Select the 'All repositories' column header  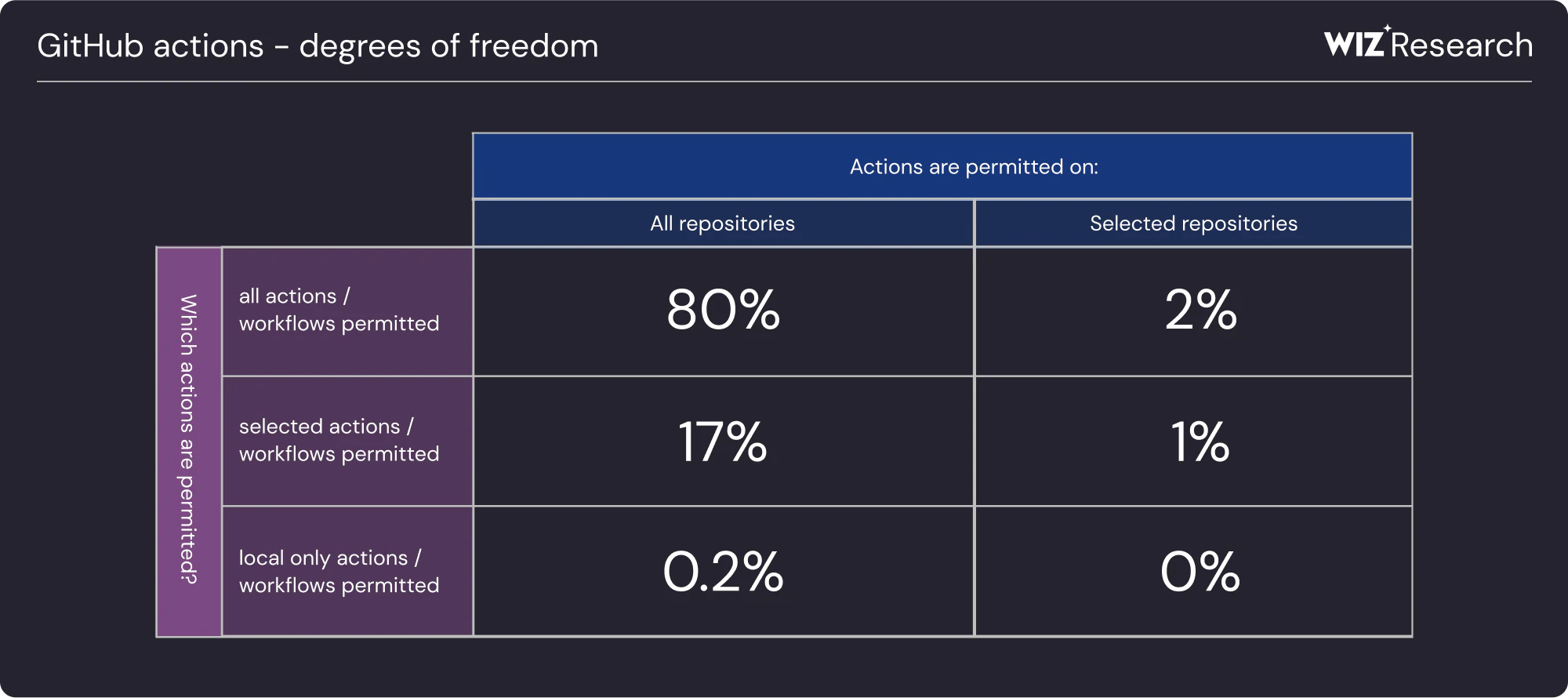click(723, 224)
